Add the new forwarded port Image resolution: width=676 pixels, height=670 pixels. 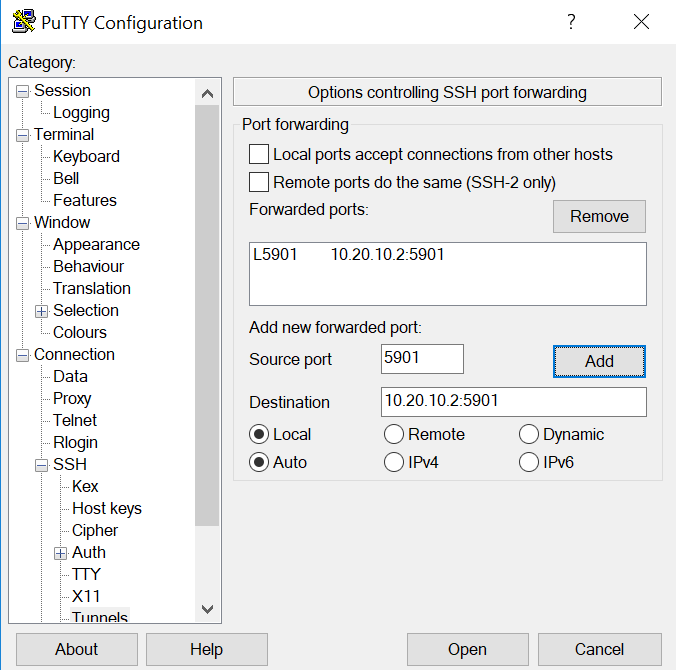point(599,361)
